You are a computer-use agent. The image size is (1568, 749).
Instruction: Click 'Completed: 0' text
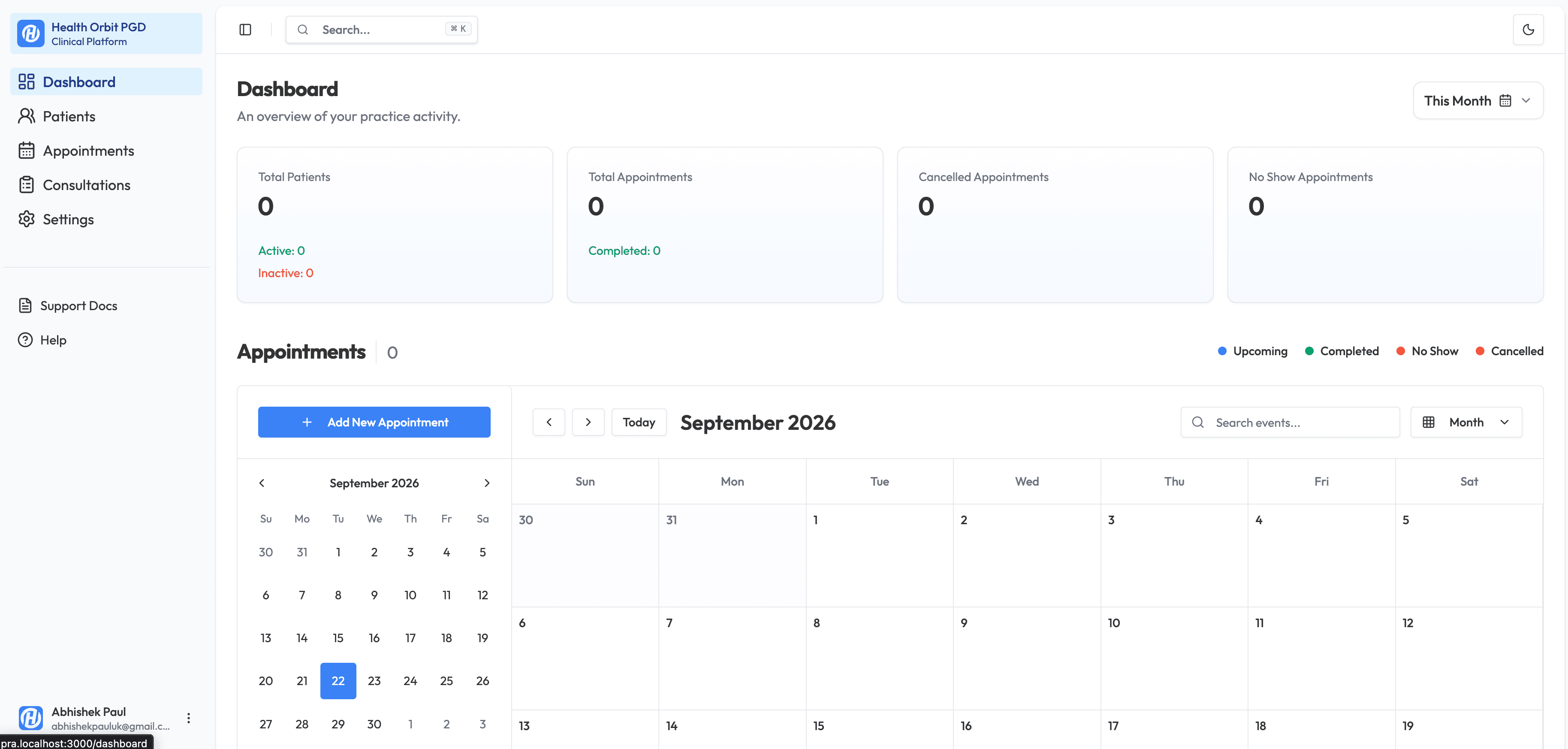click(x=624, y=251)
